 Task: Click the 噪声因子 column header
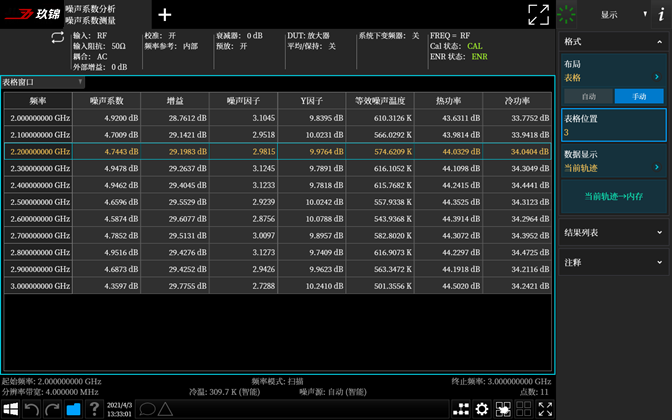click(x=243, y=101)
